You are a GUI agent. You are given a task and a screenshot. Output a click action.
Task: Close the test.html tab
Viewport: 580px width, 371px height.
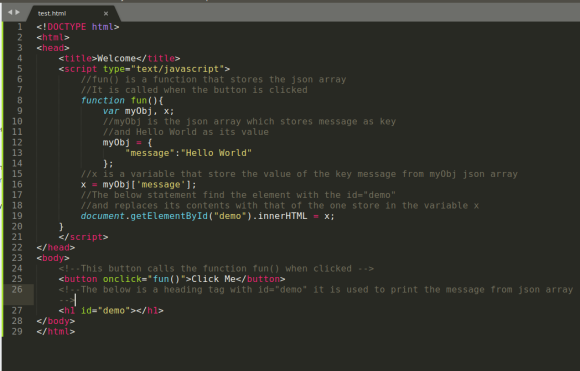(x=106, y=13)
